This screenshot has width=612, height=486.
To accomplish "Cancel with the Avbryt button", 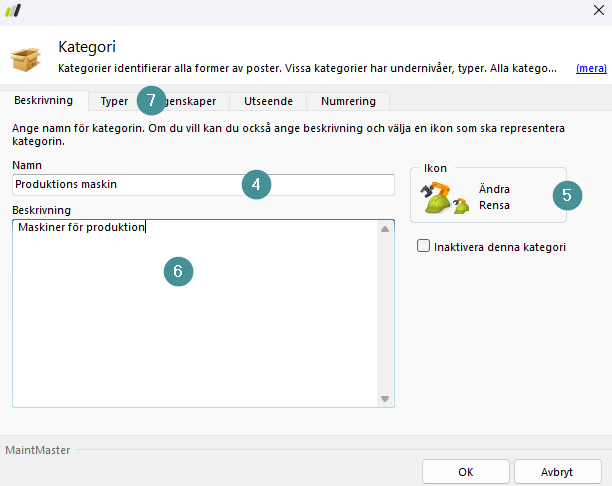I will coord(557,472).
